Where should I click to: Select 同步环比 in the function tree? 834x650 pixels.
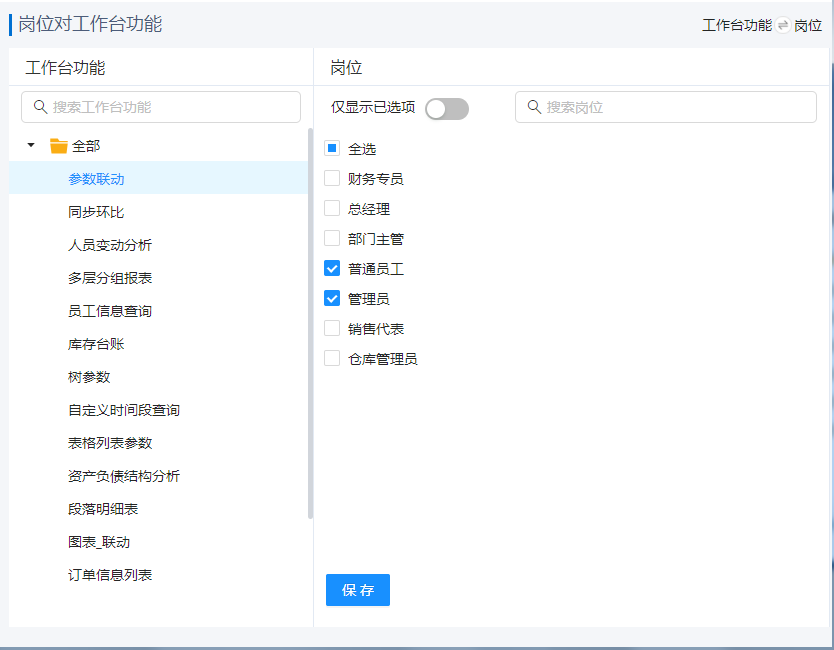pos(96,212)
